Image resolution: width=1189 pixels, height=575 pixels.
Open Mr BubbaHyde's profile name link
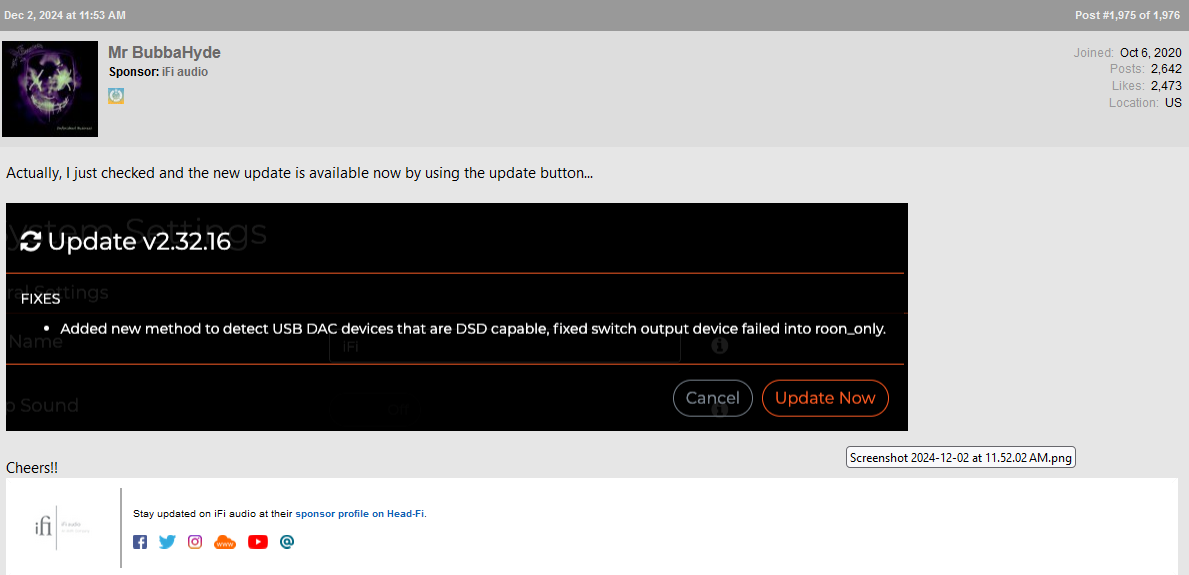[x=164, y=52]
